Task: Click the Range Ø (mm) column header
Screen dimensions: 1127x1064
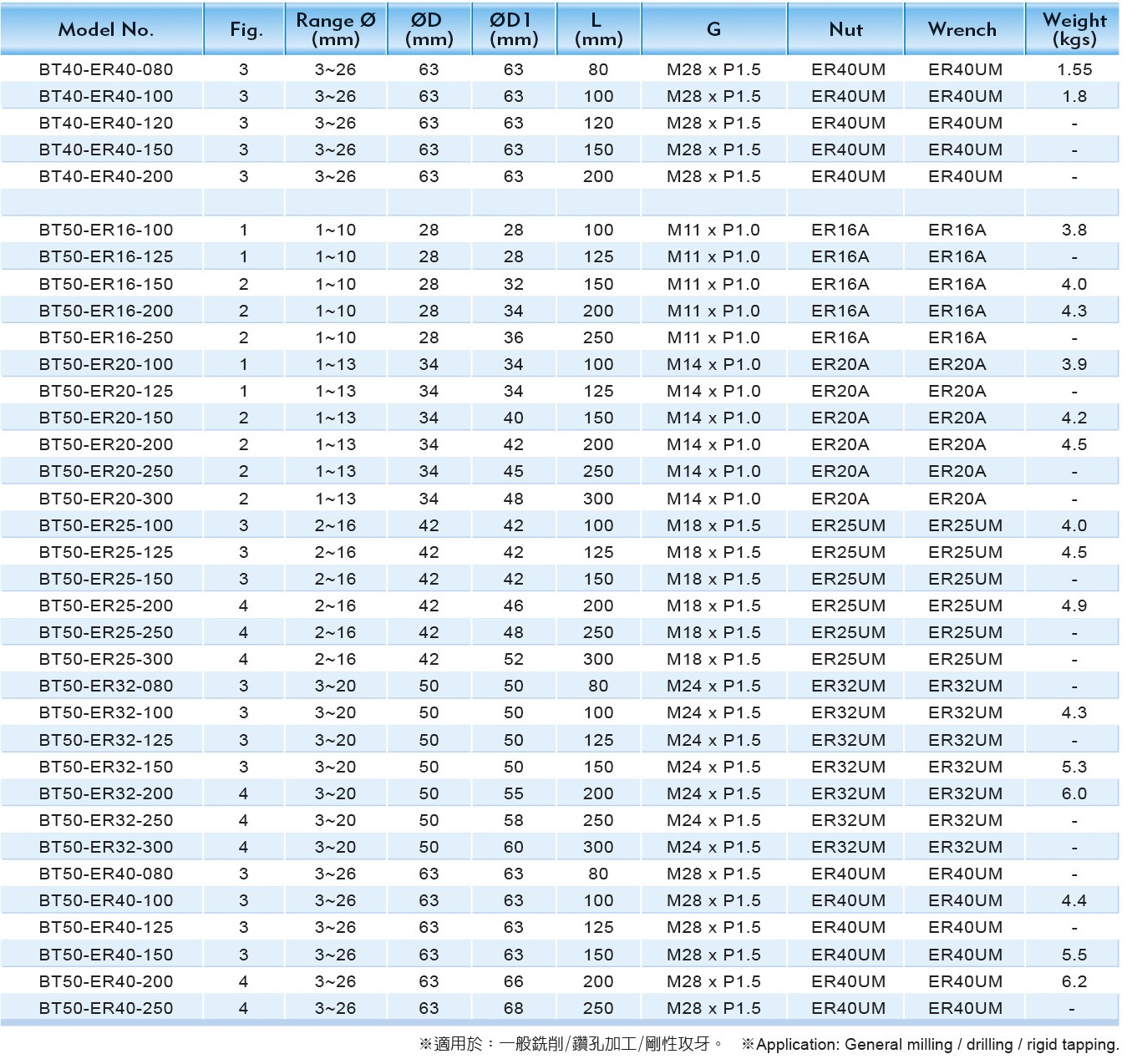Action: click(x=336, y=29)
